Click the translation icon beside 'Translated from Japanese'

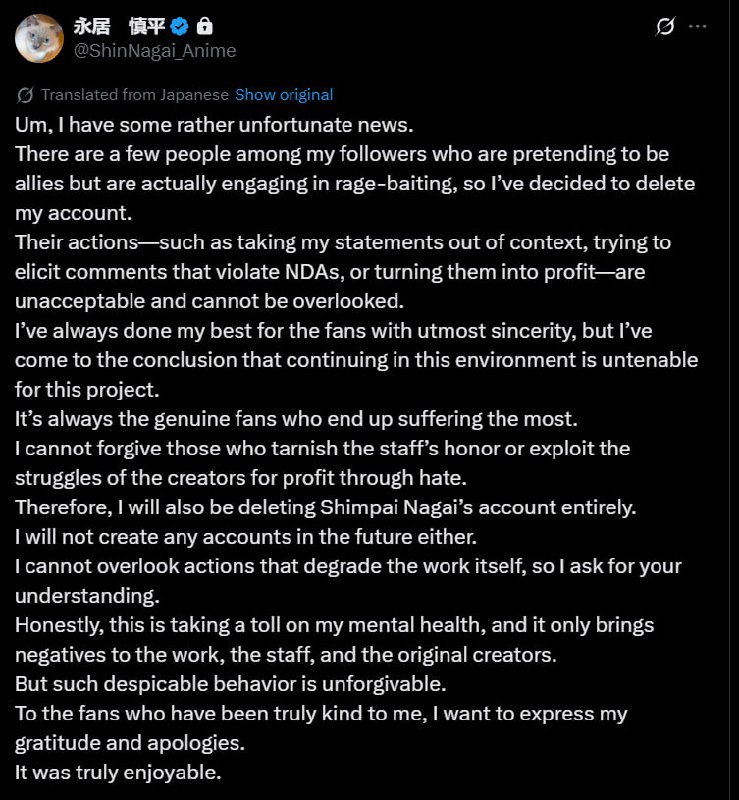pyautogui.click(x=26, y=95)
